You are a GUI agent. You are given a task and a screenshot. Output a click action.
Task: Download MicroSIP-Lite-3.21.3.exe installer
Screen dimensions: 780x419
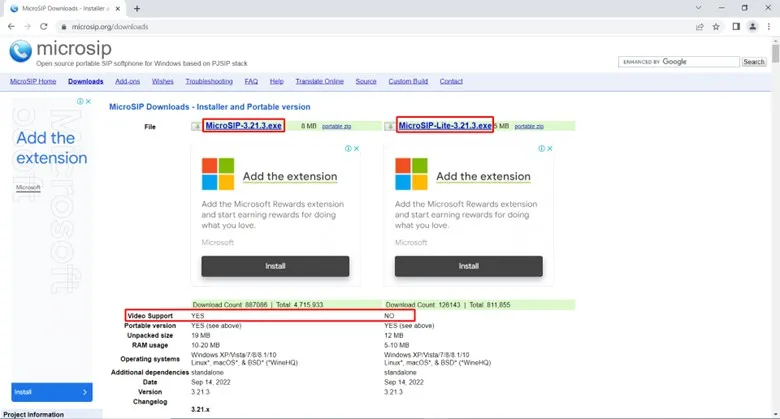pyautogui.click(x=445, y=126)
